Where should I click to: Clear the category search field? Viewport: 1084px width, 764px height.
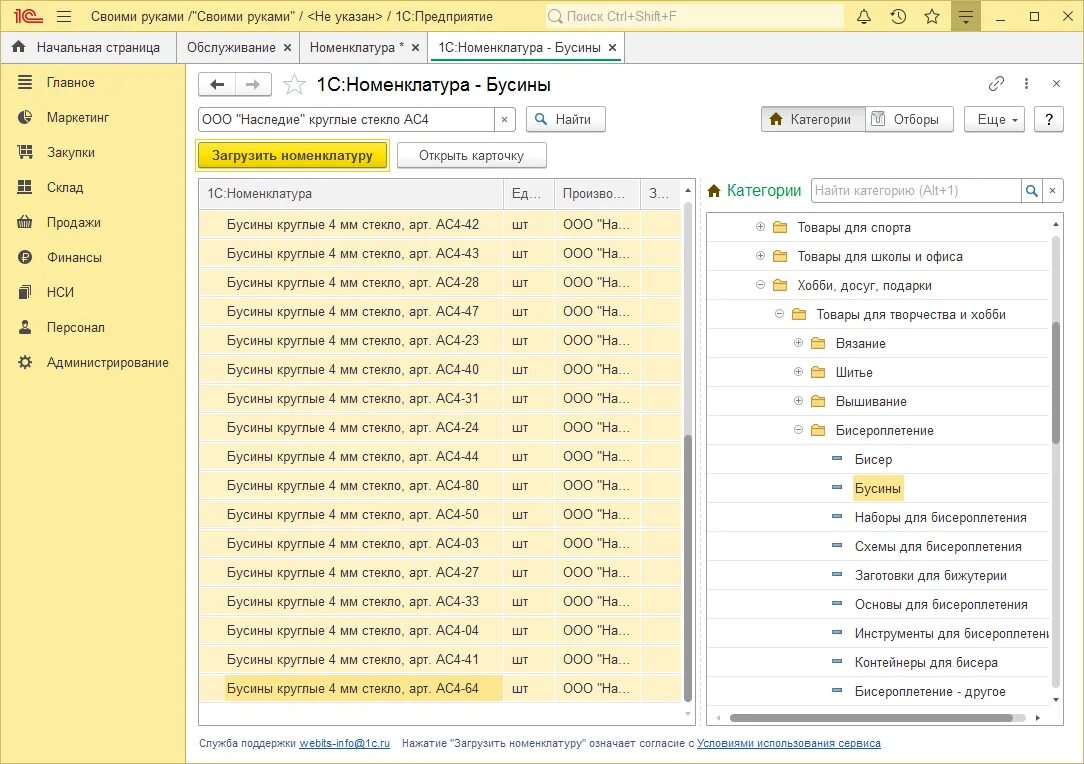pos(1052,191)
